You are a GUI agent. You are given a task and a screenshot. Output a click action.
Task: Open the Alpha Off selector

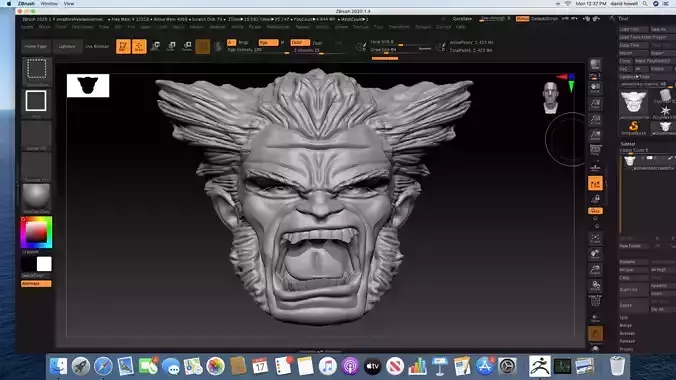point(36,136)
